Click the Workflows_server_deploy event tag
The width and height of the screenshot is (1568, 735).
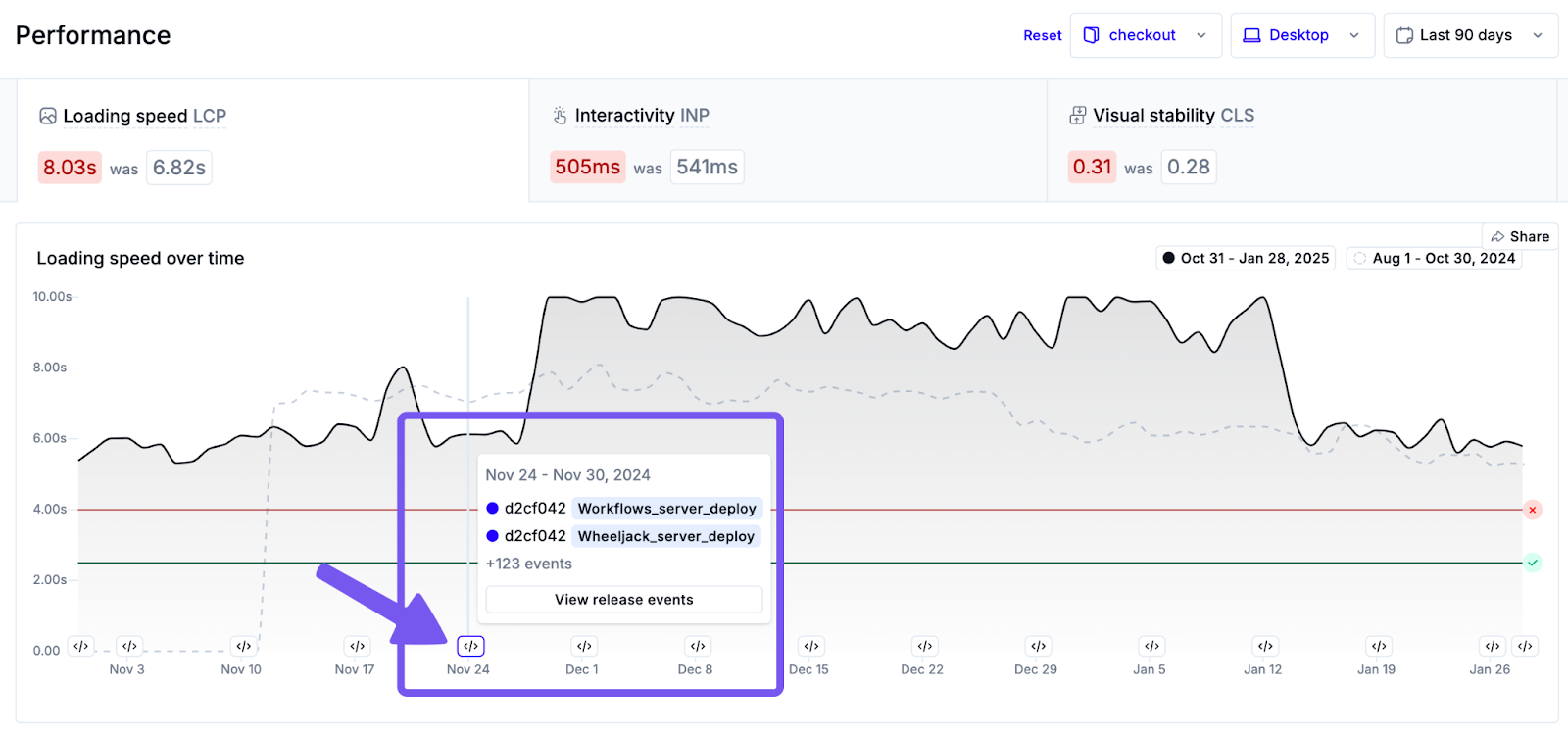(x=667, y=508)
